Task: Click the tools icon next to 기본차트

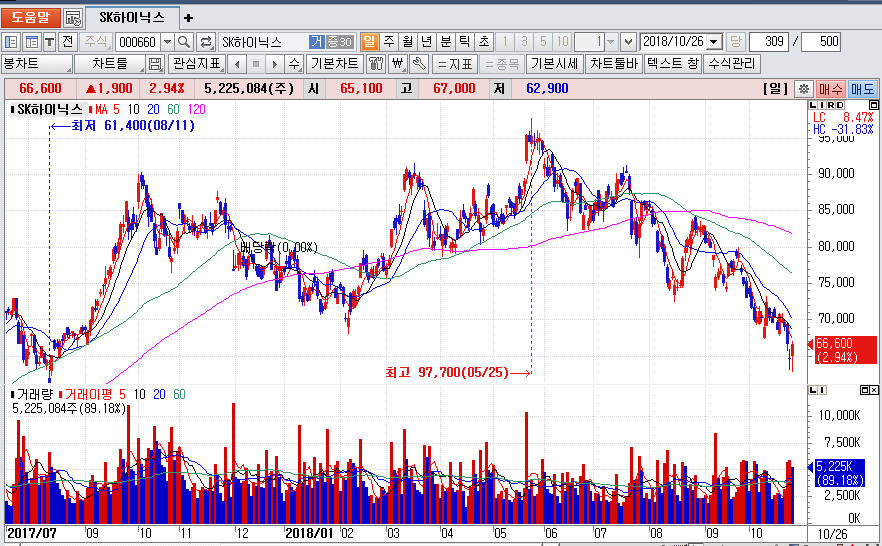Action: click(x=376, y=64)
